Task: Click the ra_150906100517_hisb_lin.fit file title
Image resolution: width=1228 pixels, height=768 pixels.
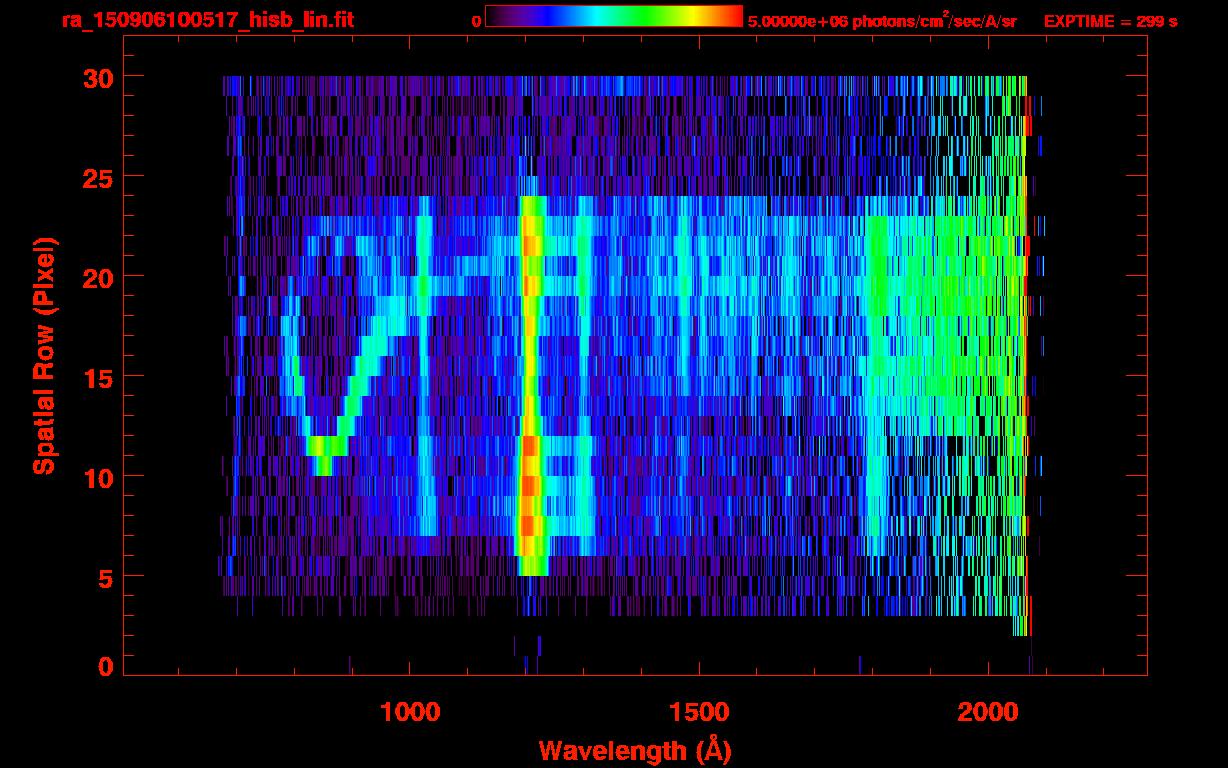Action: tap(206, 20)
